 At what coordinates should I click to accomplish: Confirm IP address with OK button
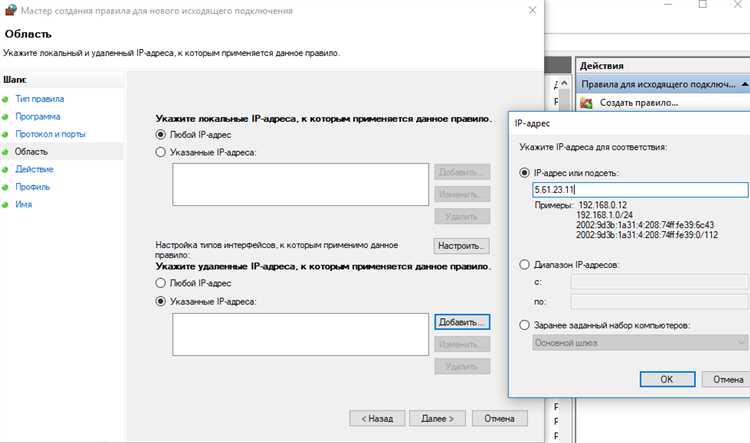(x=667, y=379)
